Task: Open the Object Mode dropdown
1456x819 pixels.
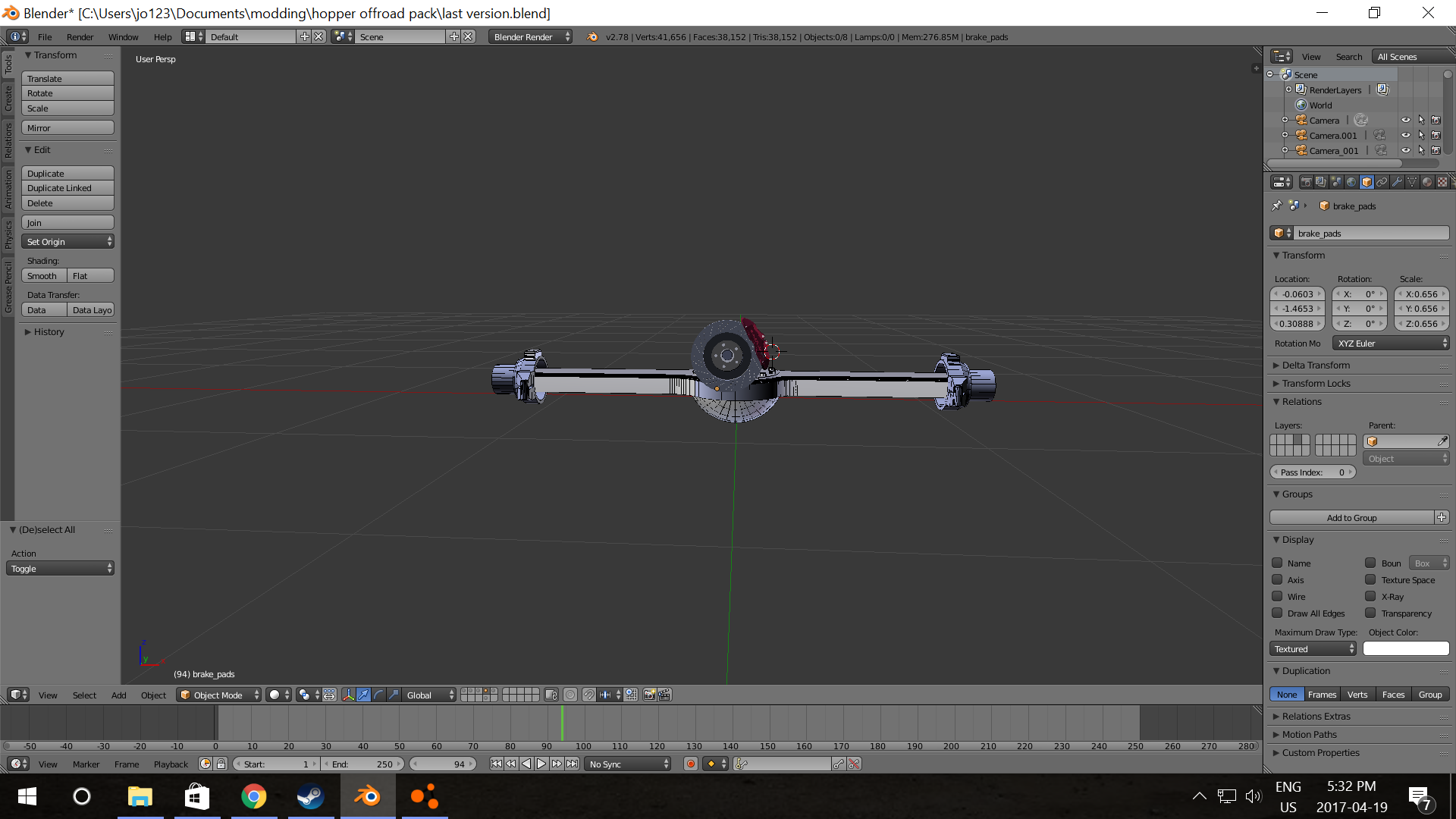Action: tap(219, 695)
